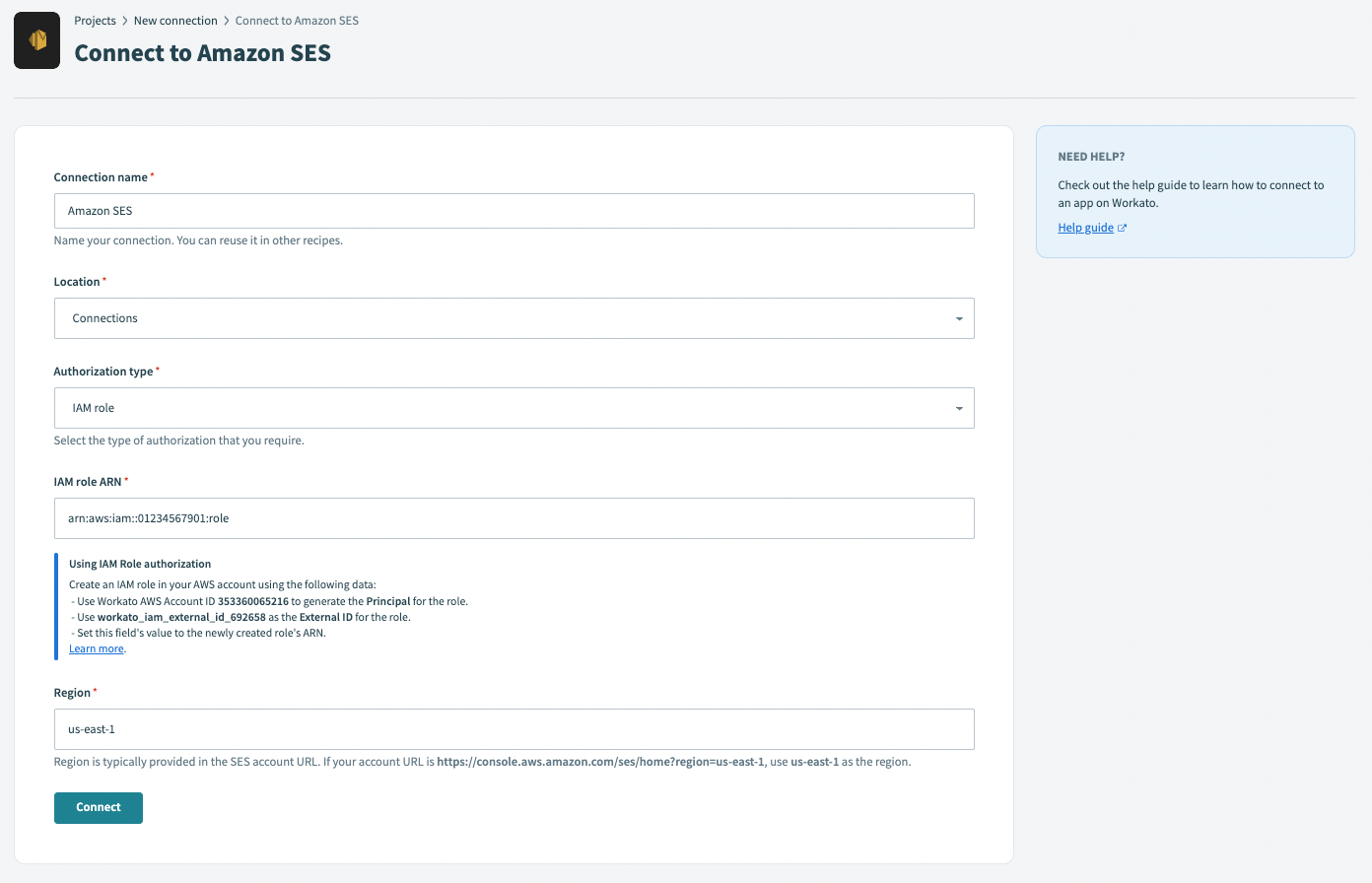The height and width of the screenshot is (883, 1372).
Task: Open the Location dropdown showing Connections
Action: (x=513, y=318)
